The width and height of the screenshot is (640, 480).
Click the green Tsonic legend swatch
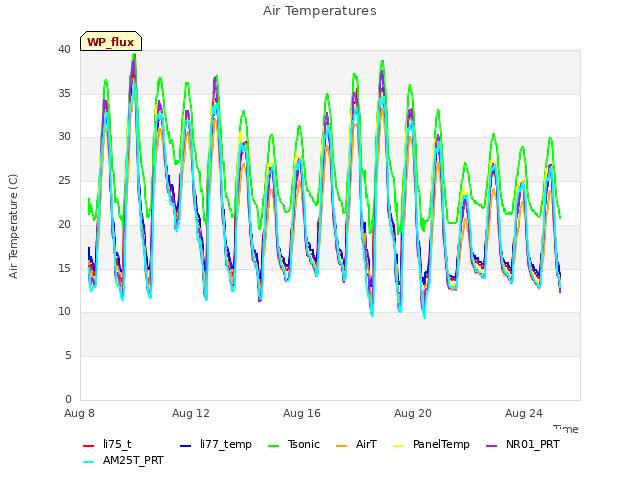point(273,446)
